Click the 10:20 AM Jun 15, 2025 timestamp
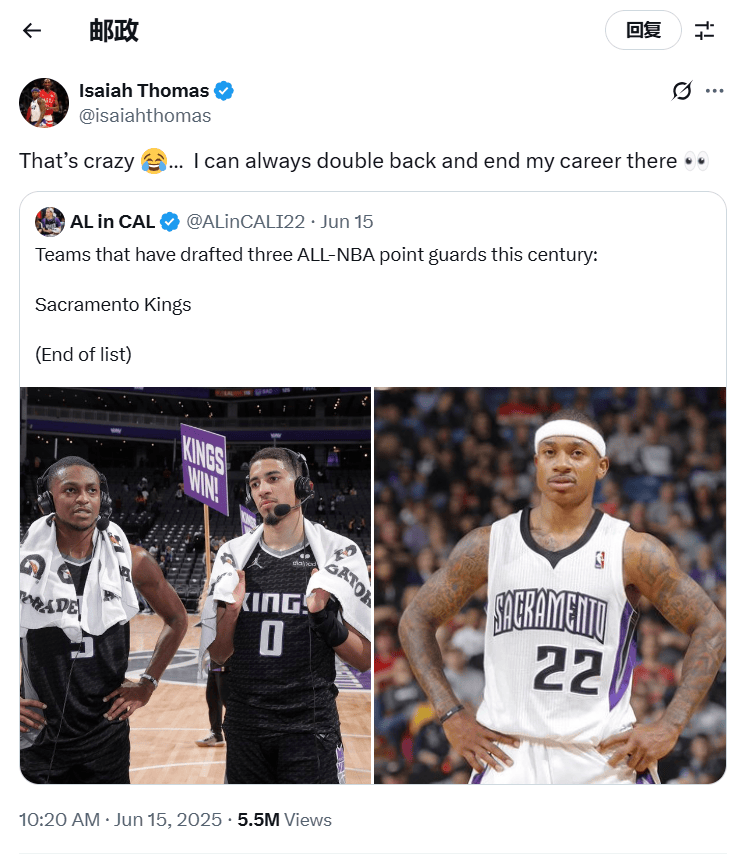743x854 pixels. pos(120,819)
